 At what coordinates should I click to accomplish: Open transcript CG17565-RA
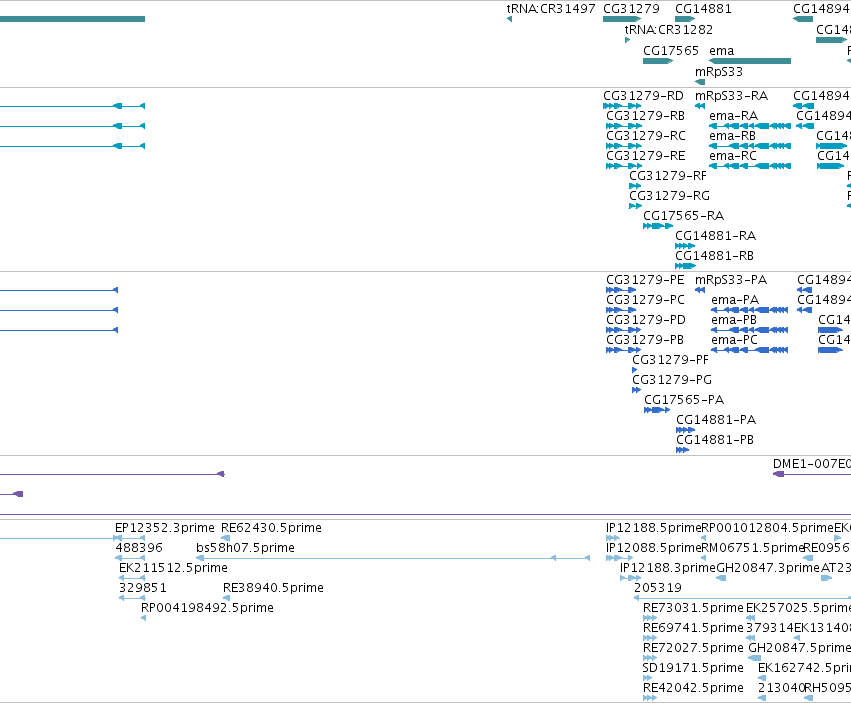683,216
